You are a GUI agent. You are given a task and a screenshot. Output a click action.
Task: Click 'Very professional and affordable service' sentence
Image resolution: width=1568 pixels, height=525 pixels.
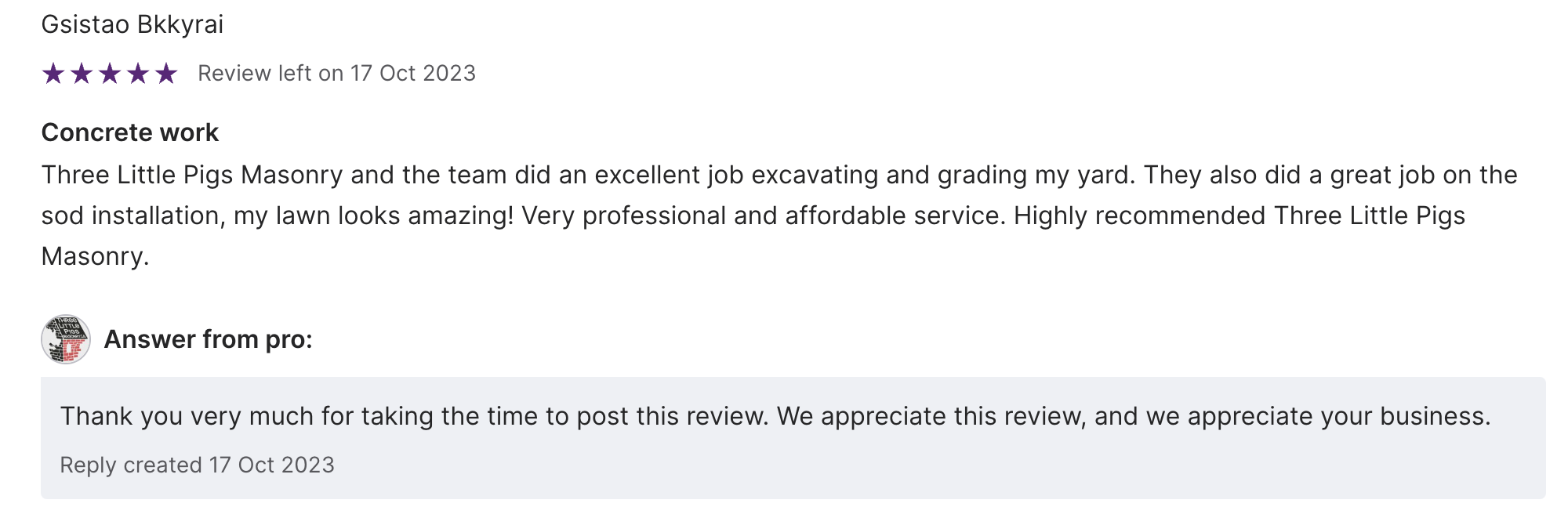762,215
